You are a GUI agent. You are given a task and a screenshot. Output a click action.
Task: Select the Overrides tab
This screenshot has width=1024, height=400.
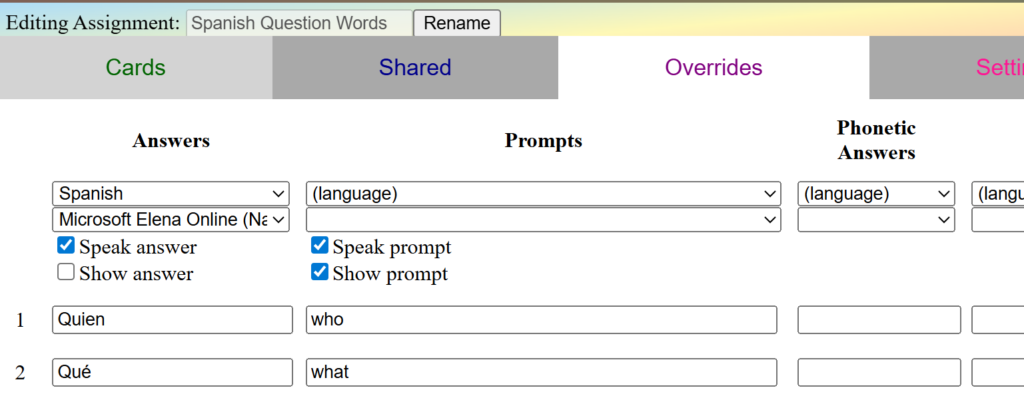pyautogui.click(x=713, y=68)
